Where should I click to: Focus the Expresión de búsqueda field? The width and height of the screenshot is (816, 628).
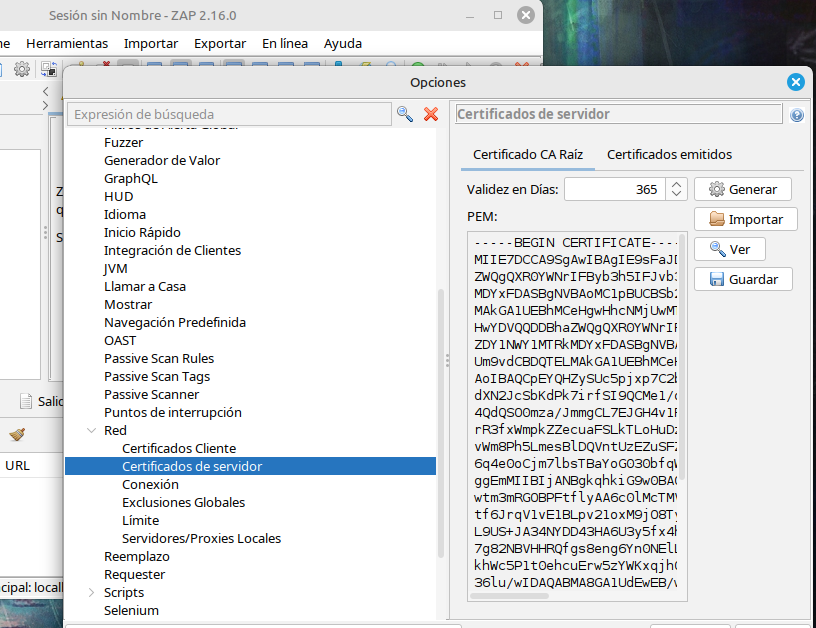click(229, 114)
